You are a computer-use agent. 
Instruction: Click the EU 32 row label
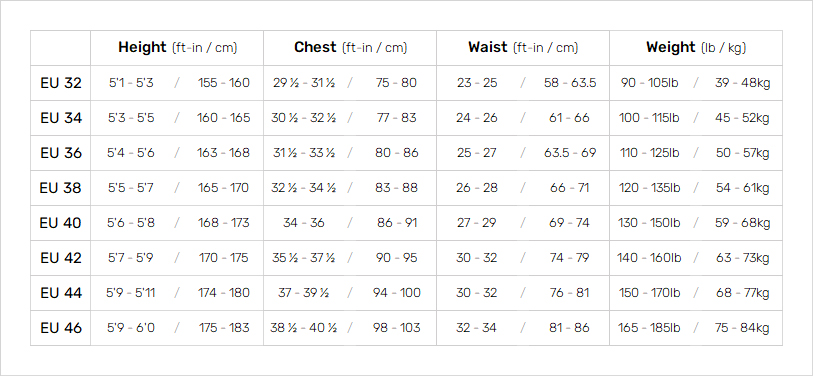(61, 83)
